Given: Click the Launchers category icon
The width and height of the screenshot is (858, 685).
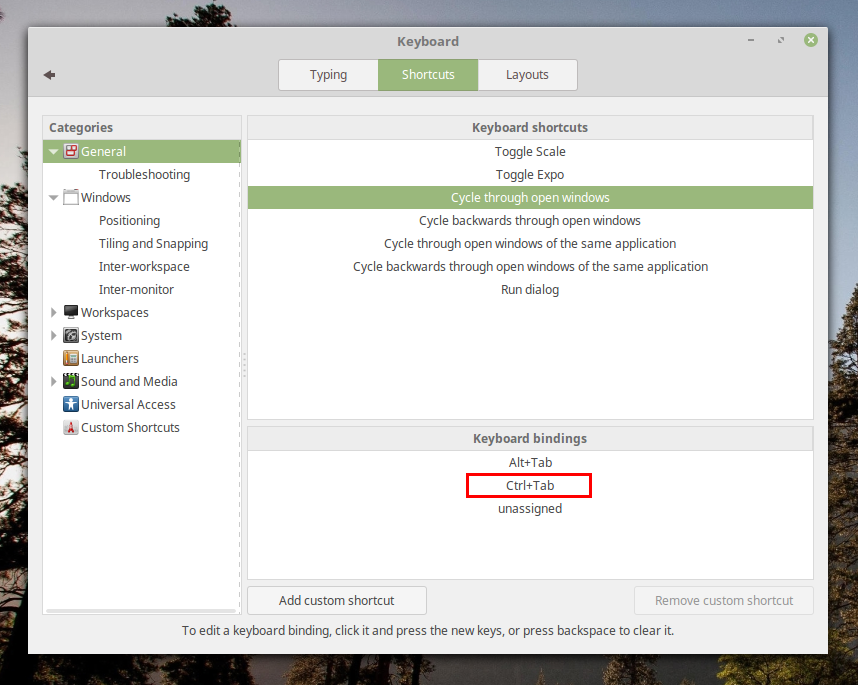Looking at the screenshot, I should [x=71, y=359].
